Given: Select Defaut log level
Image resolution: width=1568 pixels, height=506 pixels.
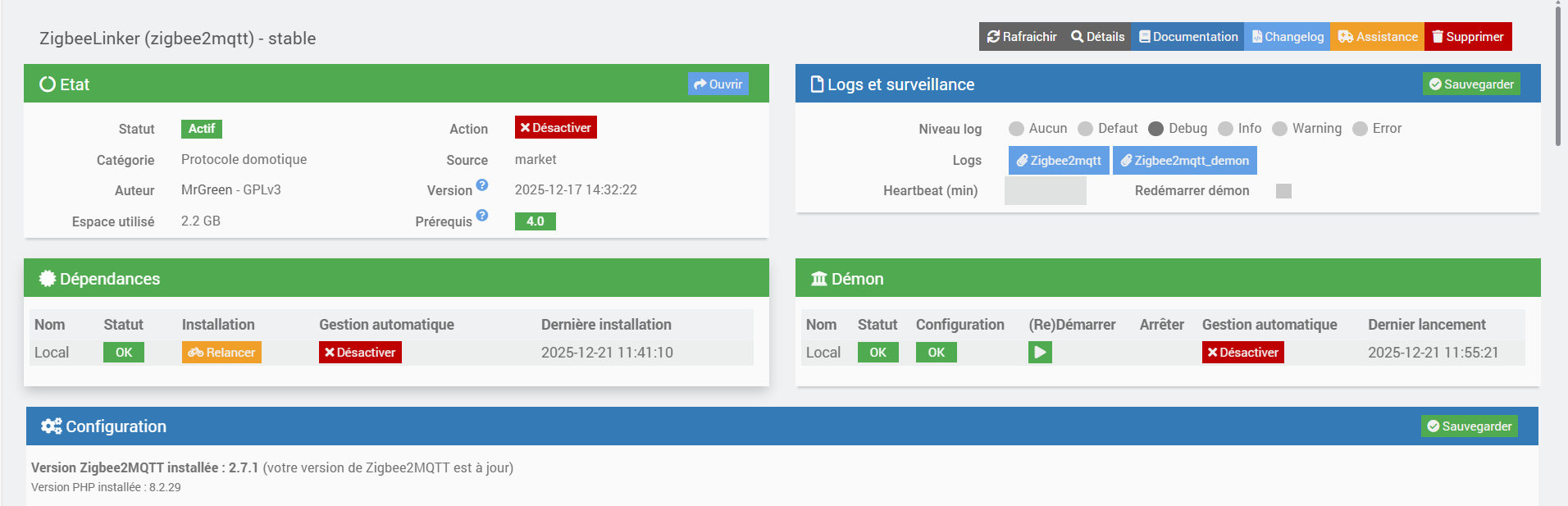Looking at the screenshot, I should coord(1085,129).
